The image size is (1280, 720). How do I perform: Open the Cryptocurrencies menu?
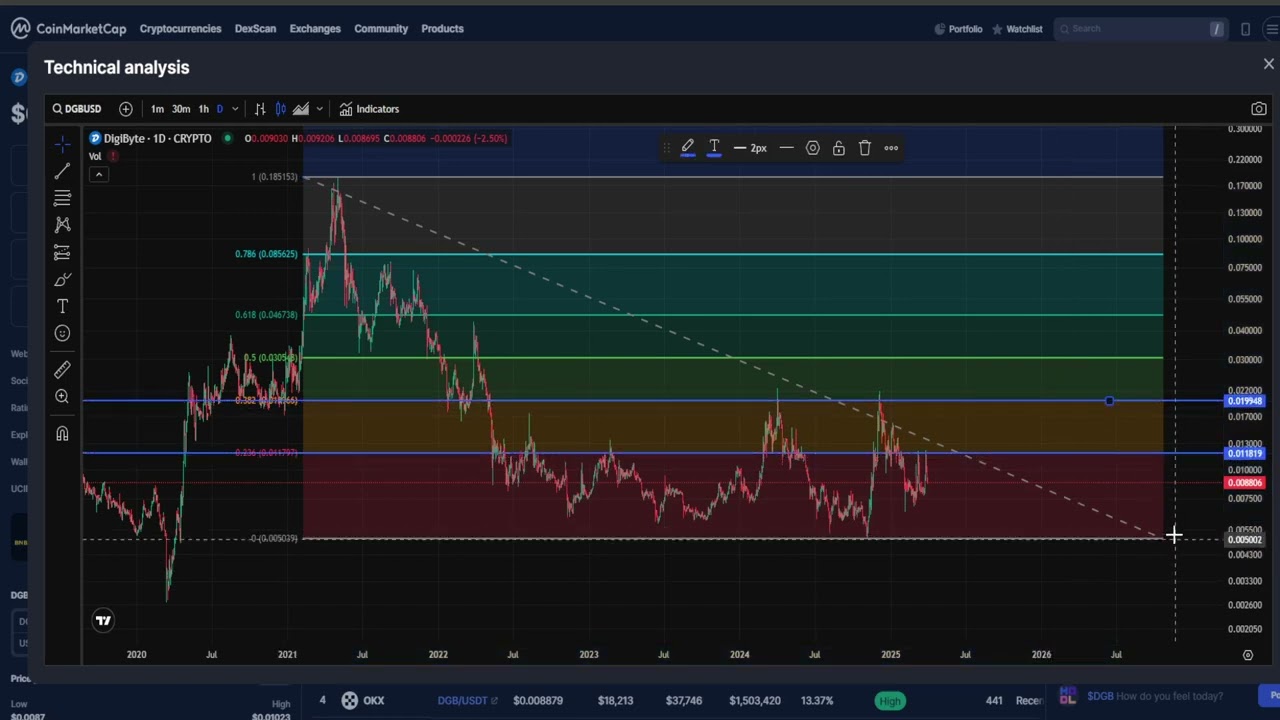pos(180,29)
